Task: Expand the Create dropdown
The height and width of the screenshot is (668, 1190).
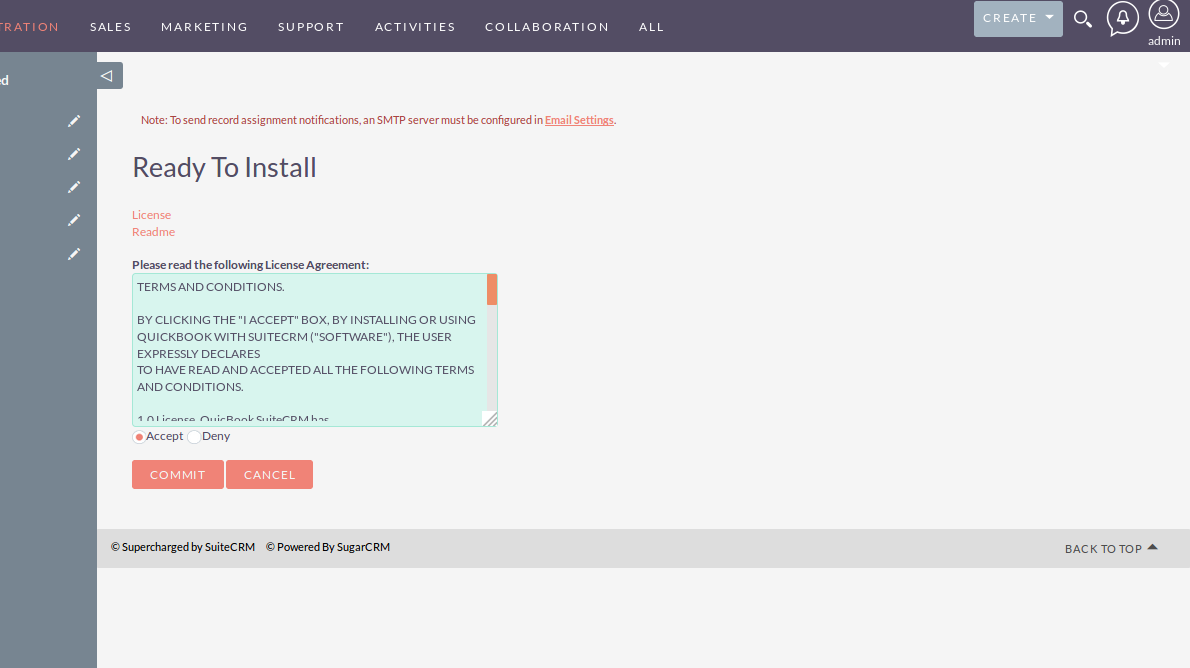Action: click(x=1018, y=18)
